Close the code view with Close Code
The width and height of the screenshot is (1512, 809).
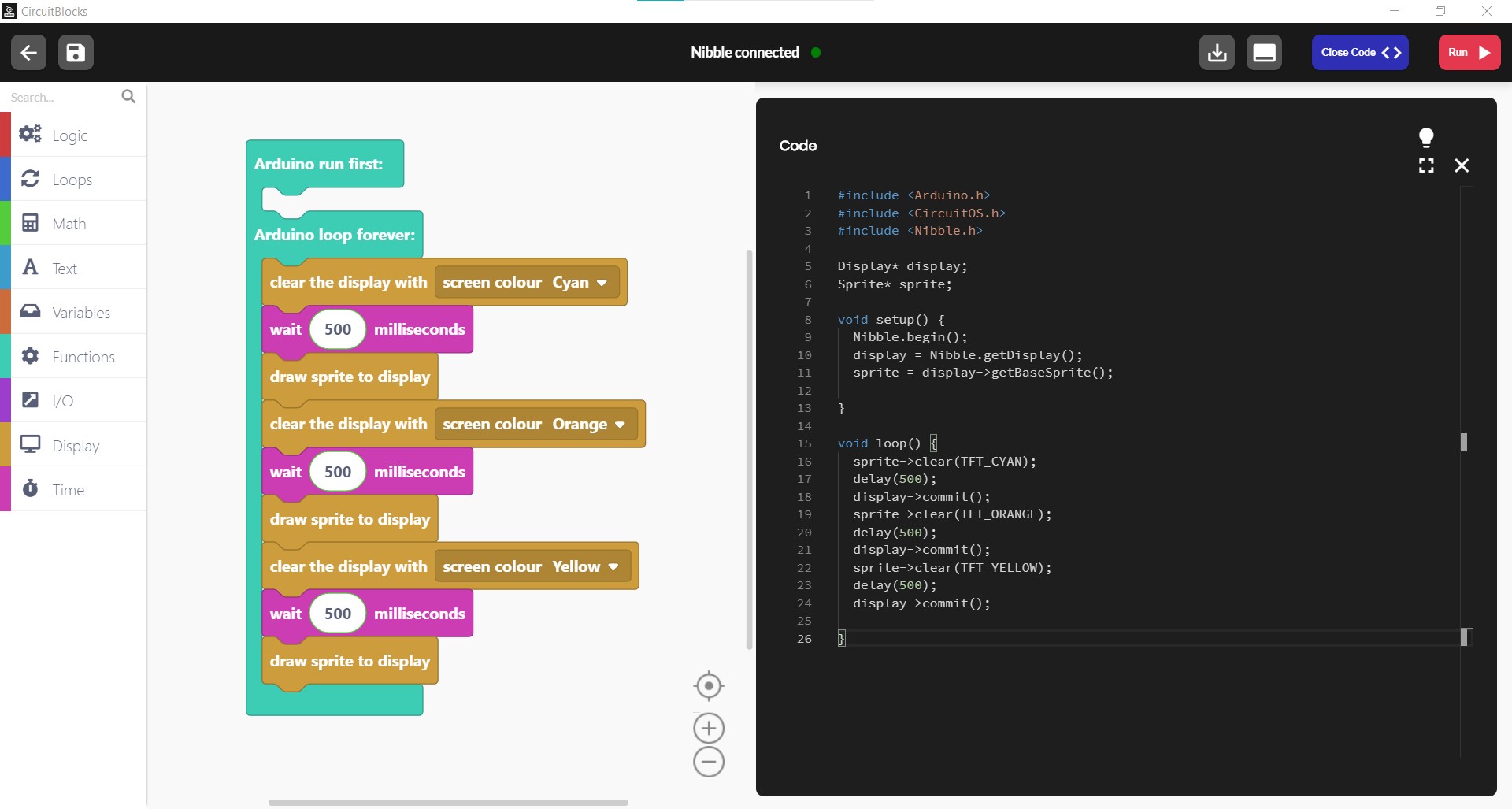(1360, 53)
